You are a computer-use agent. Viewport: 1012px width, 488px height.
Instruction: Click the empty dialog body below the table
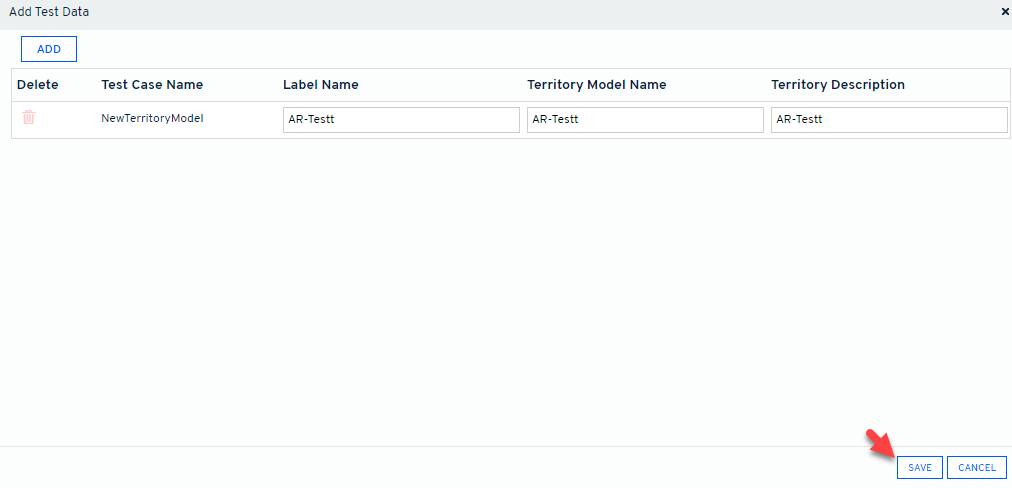coord(500,290)
